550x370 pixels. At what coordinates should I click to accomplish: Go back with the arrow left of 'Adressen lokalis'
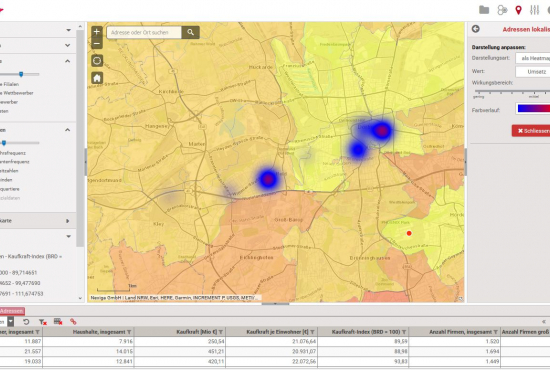(x=476, y=29)
